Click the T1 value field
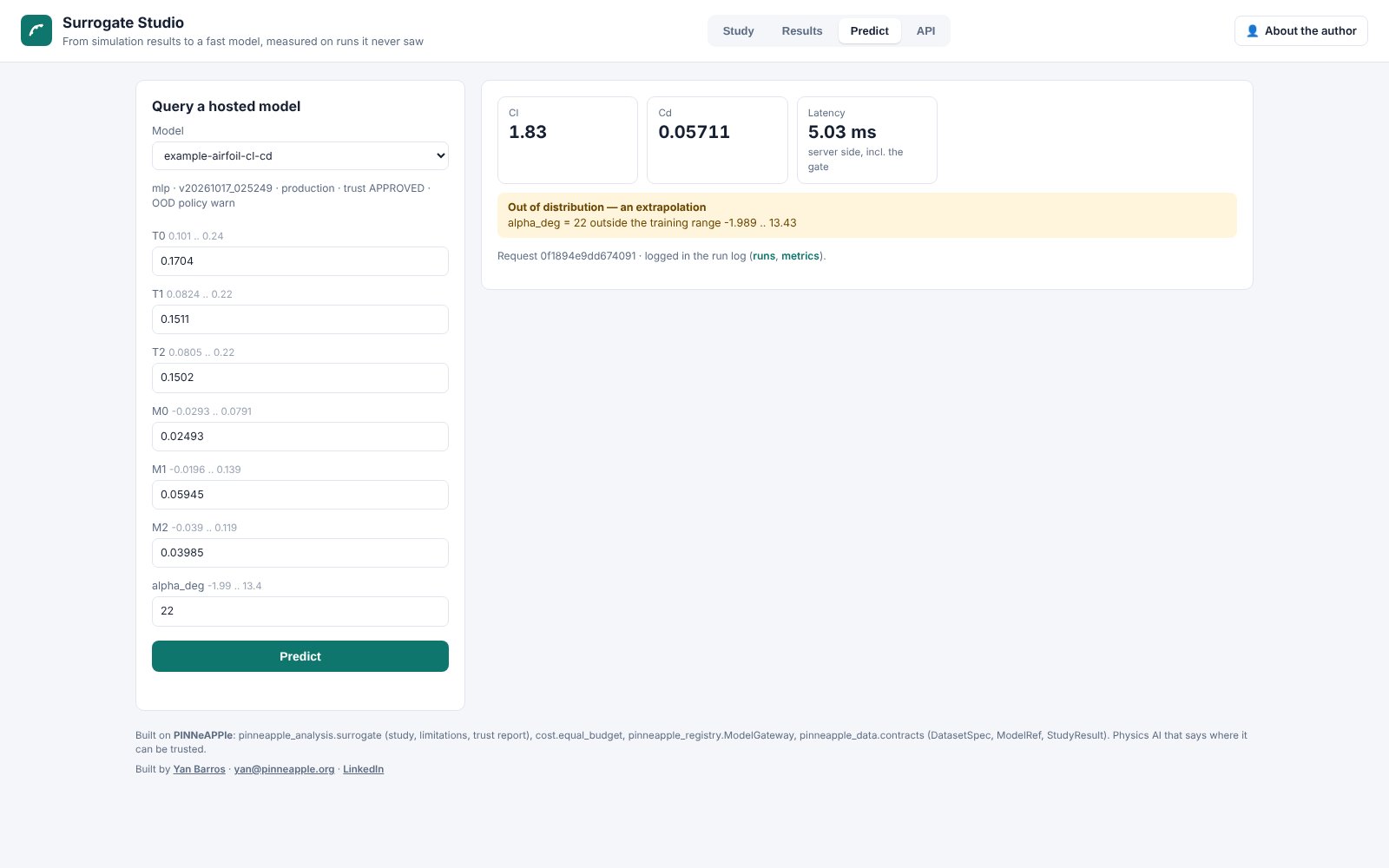The width and height of the screenshot is (1389, 868). 300,319
